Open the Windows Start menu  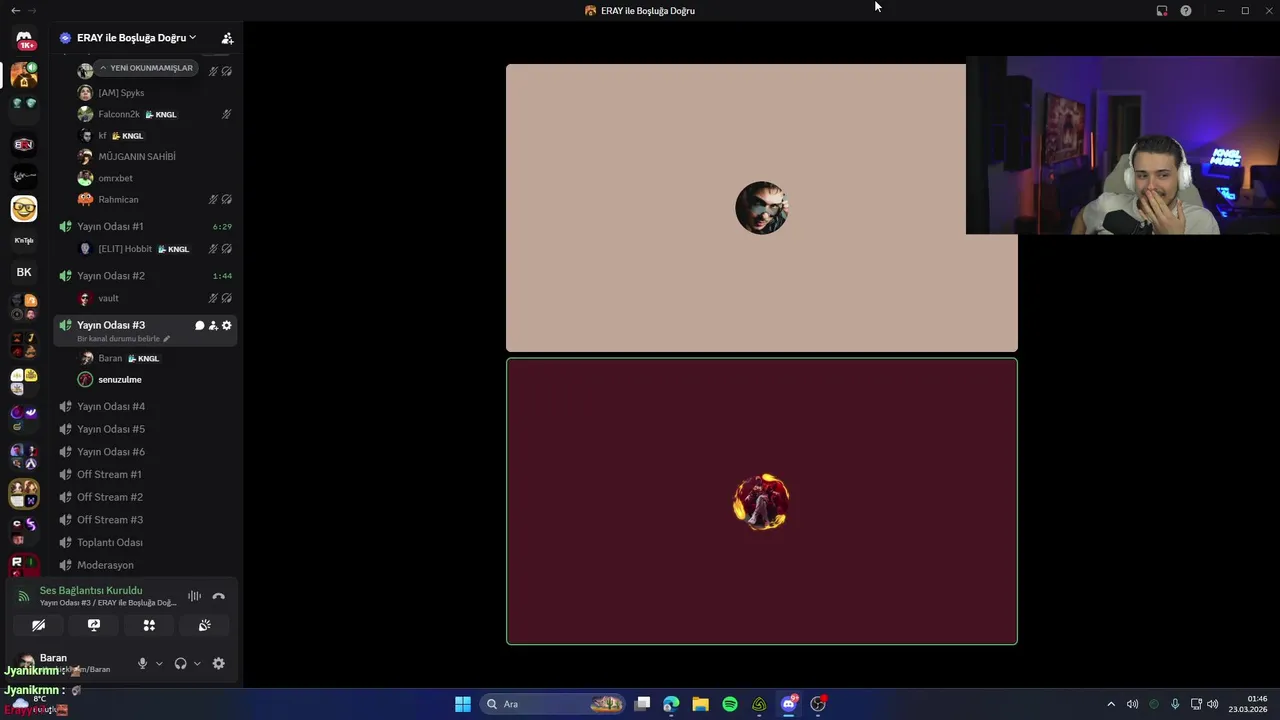463,704
